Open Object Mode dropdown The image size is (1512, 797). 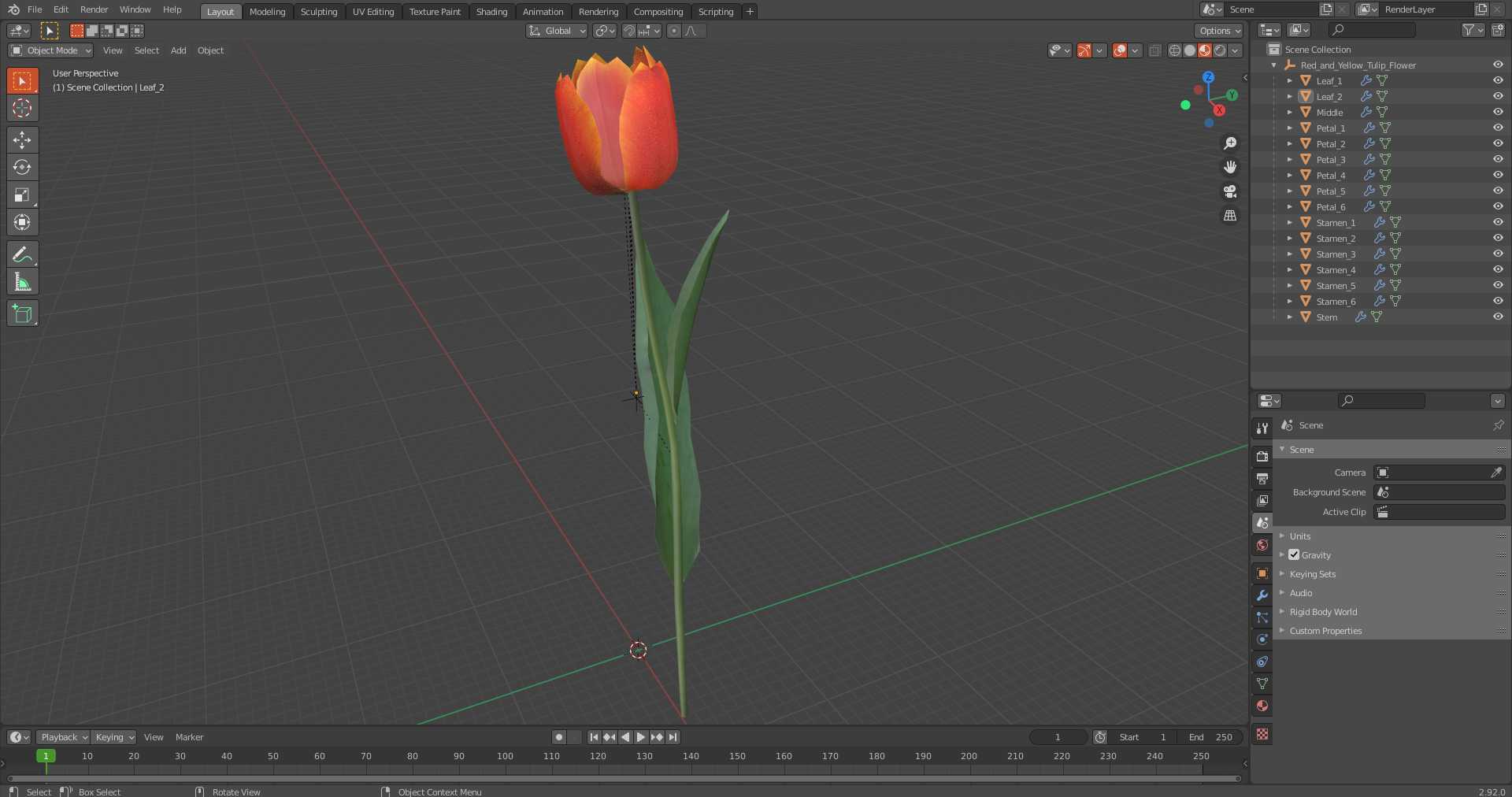tap(50, 50)
